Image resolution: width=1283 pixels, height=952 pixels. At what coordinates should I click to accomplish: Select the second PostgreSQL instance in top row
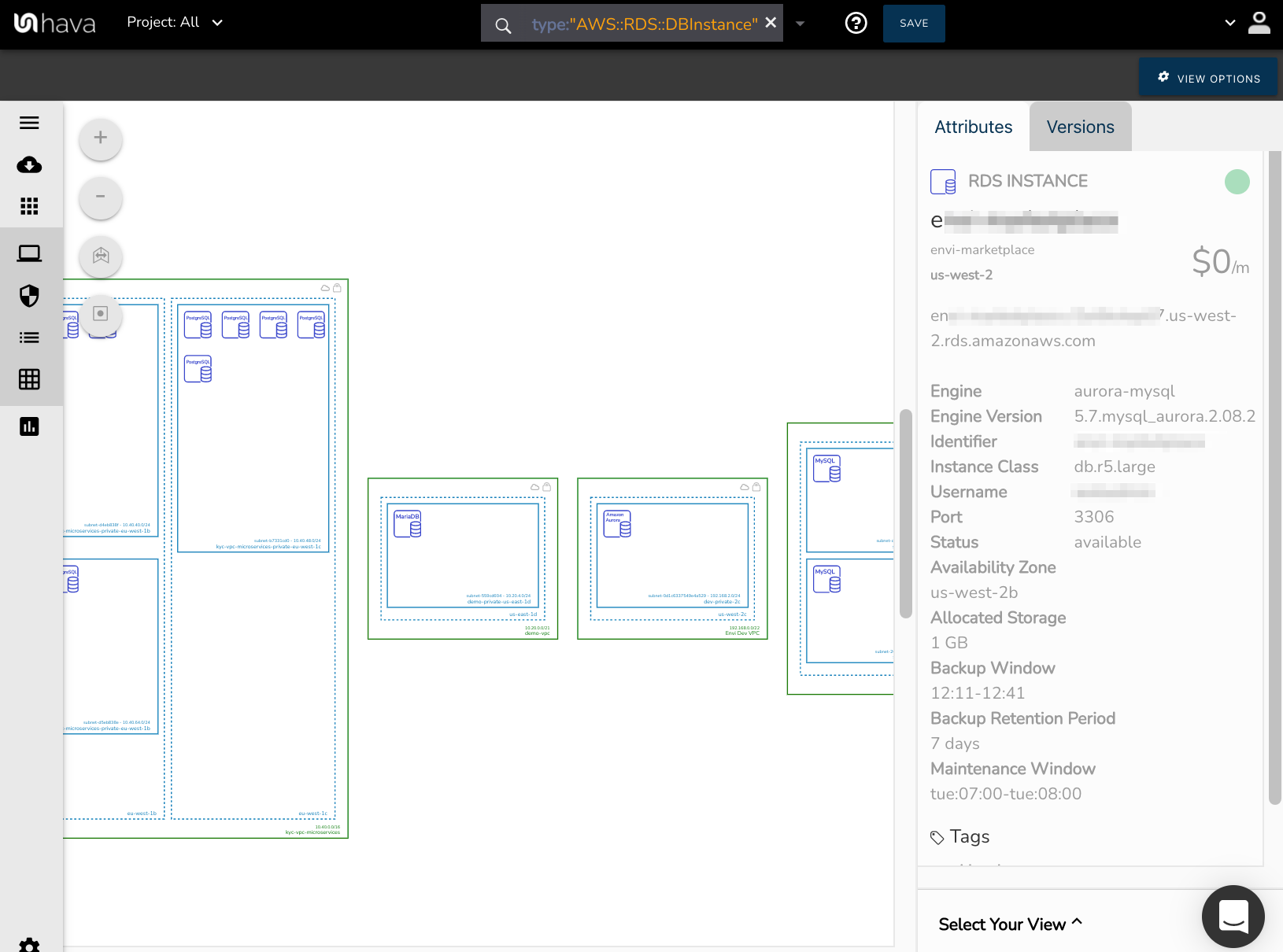(x=235, y=325)
